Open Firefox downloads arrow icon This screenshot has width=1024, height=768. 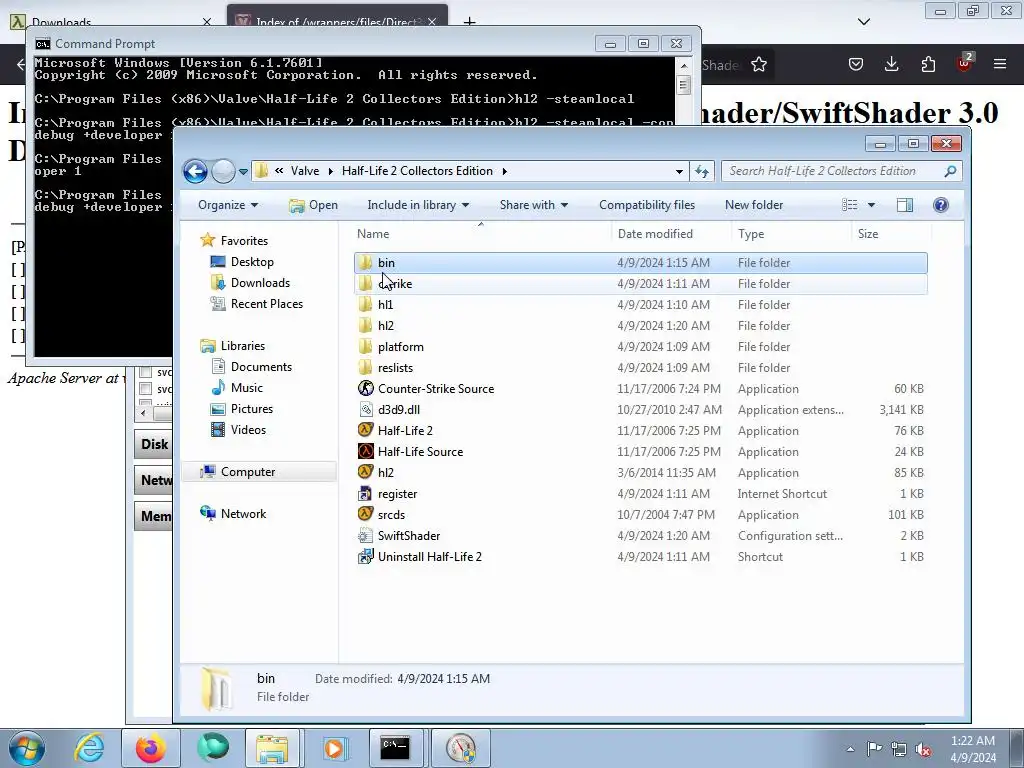click(x=891, y=64)
